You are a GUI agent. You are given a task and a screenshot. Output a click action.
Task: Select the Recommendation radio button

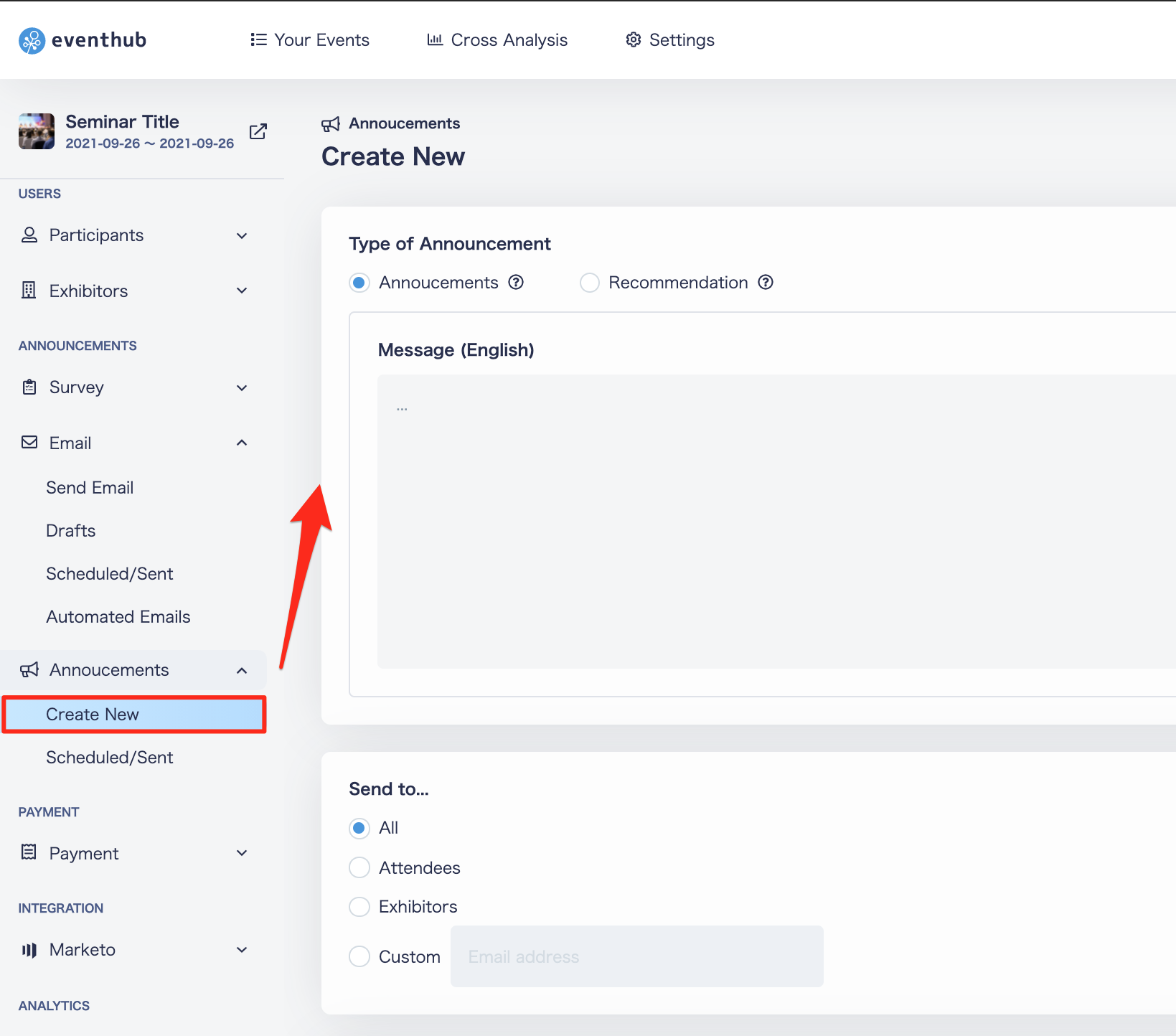590,283
